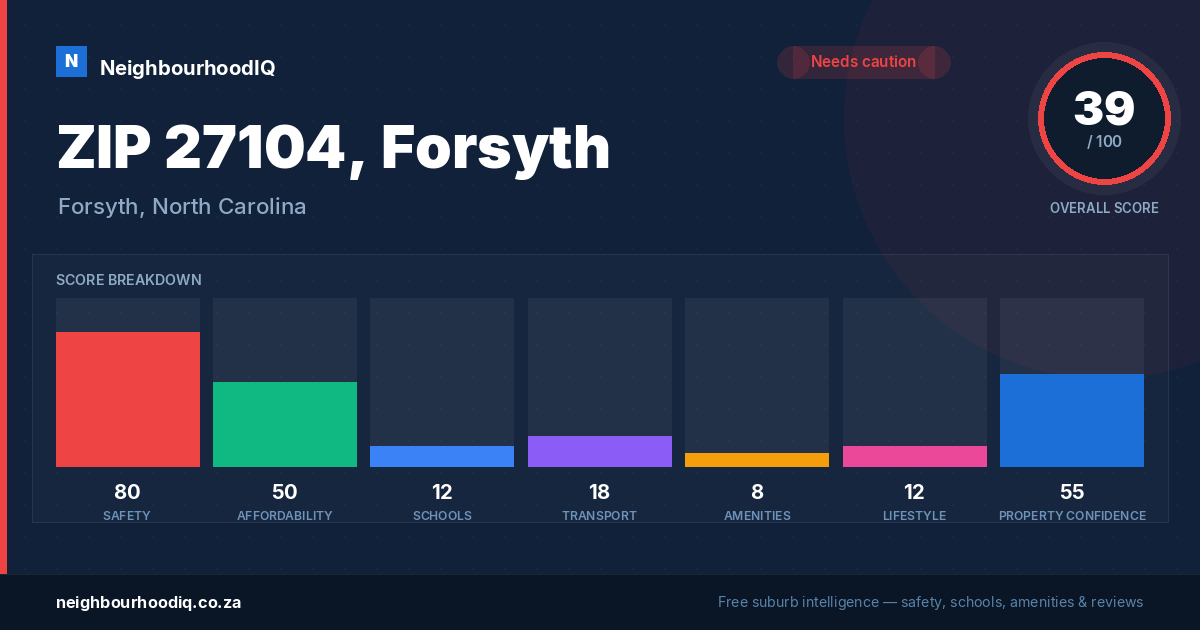The height and width of the screenshot is (630, 1200).
Task: Click the TRANSPORT label
Action: point(599,516)
